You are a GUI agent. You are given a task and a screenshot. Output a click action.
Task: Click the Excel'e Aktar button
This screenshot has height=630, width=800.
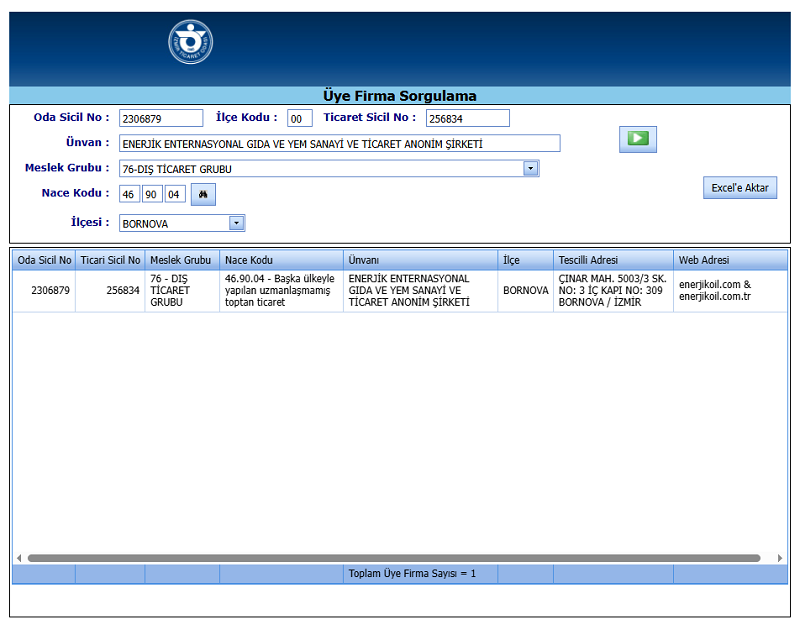739,188
